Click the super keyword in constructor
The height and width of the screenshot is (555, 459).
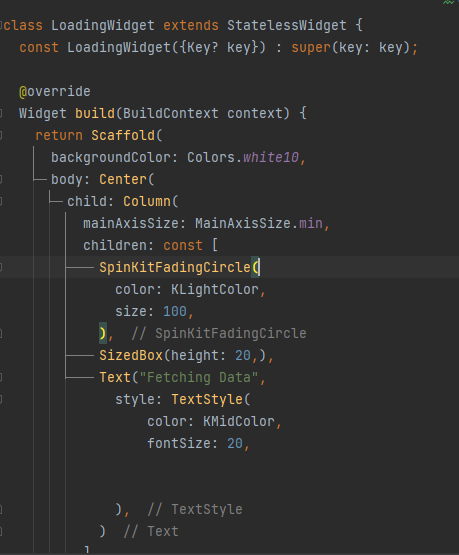click(311, 47)
